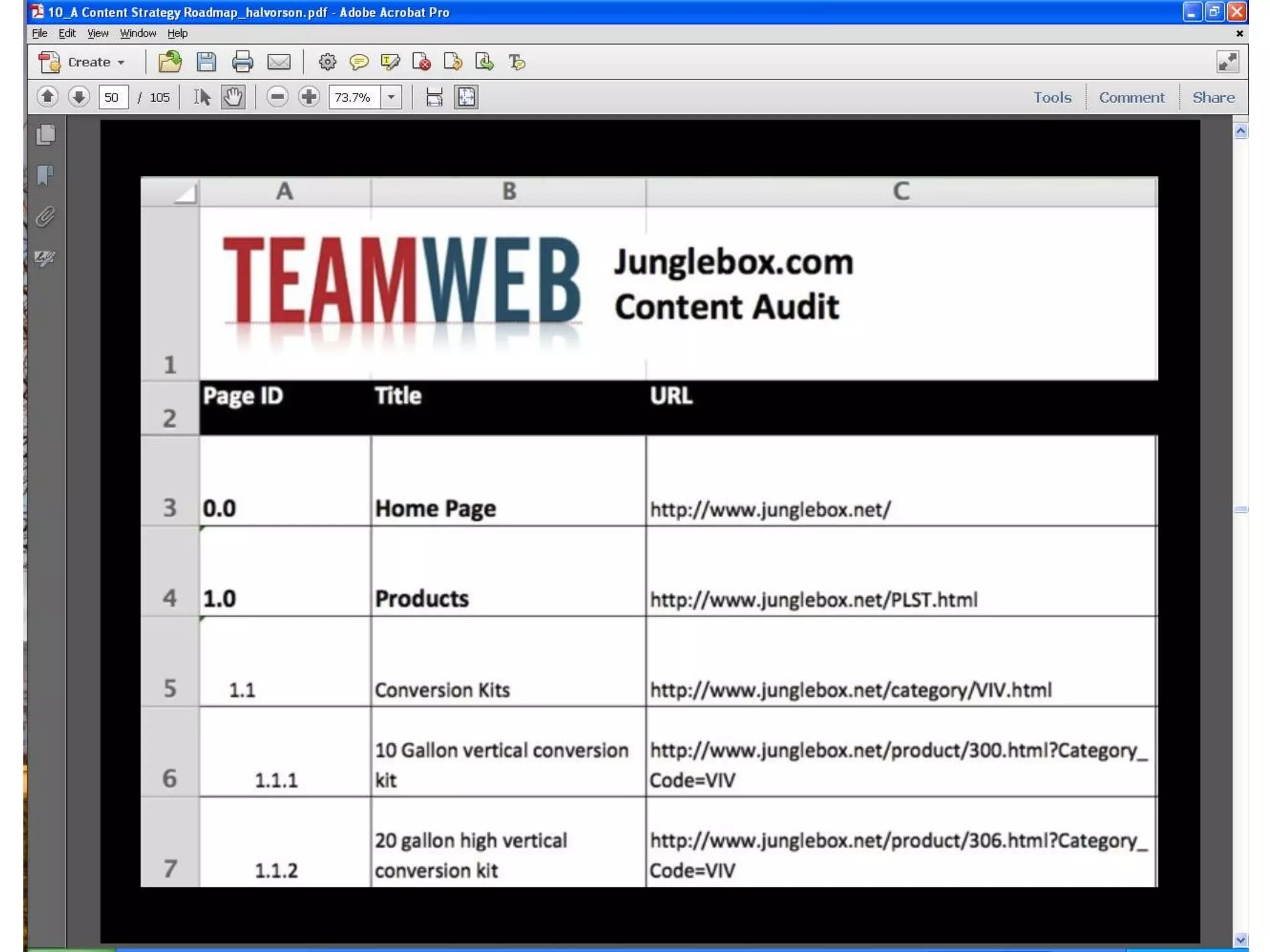Click the page number input field

[113, 97]
